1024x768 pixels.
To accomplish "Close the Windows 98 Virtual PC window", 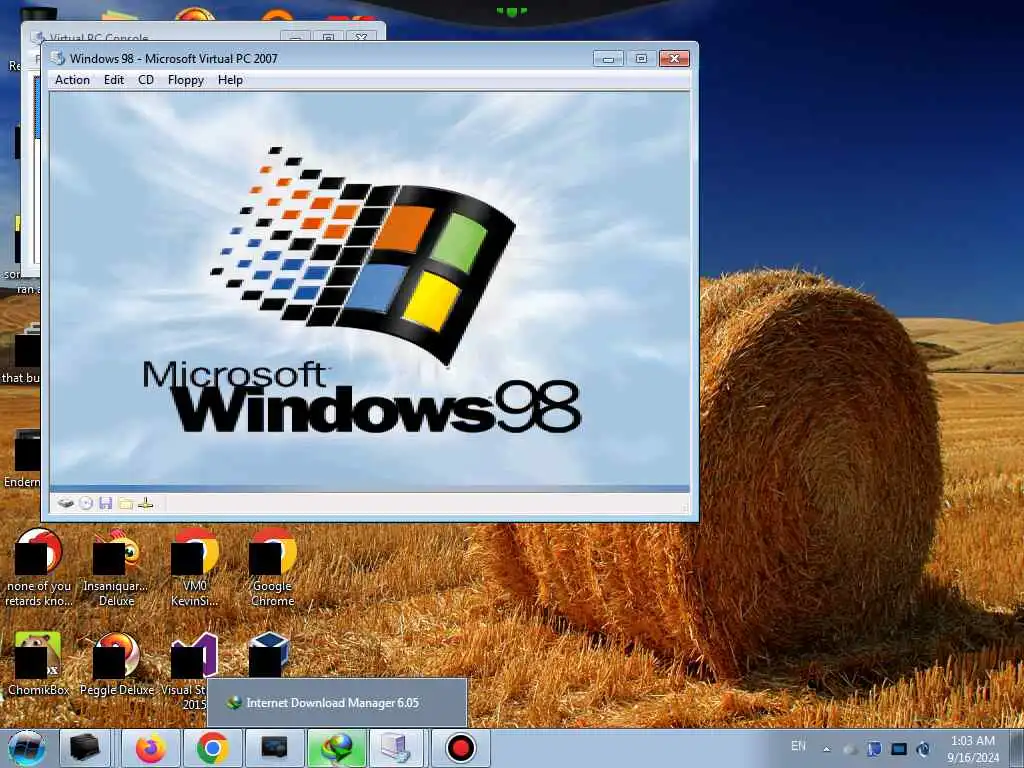I will pos(675,59).
